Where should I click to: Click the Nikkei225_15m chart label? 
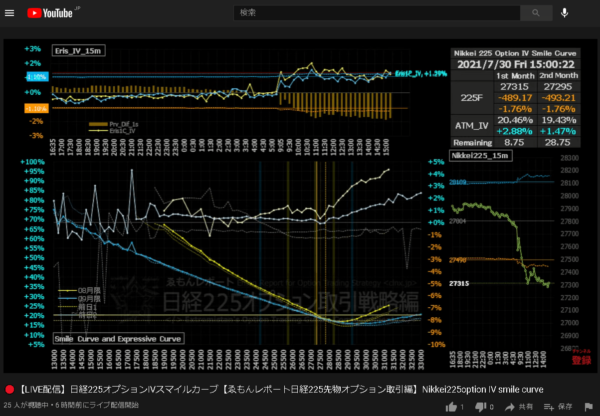(x=480, y=156)
